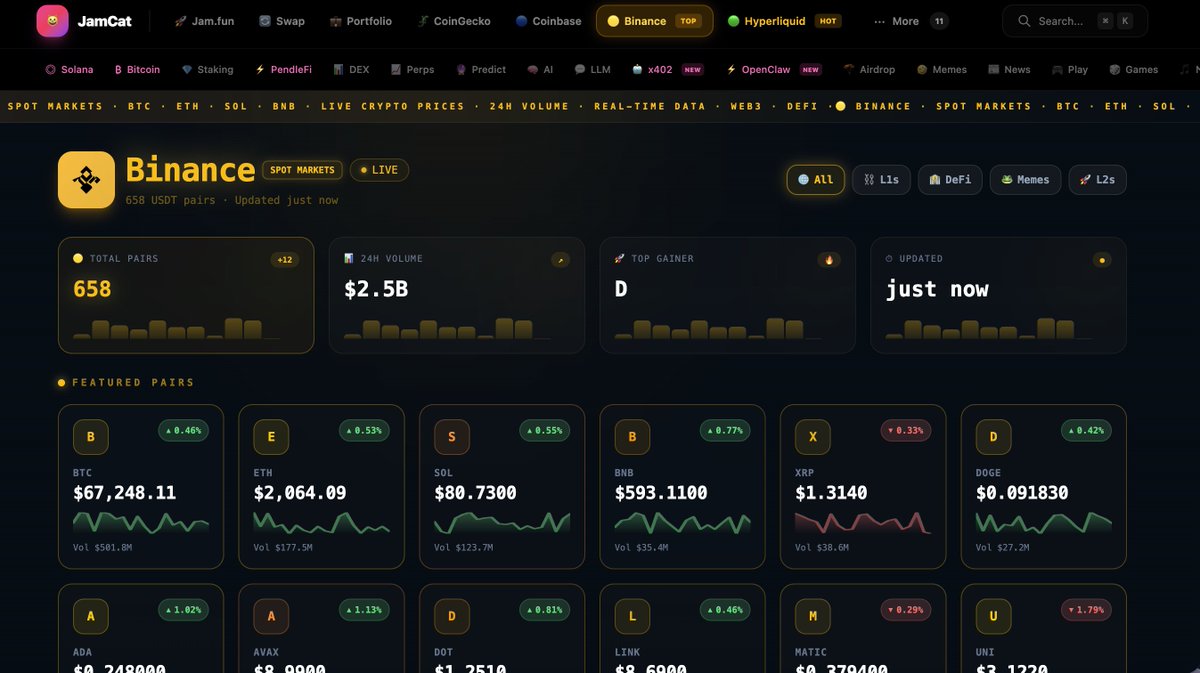The image size is (1200, 673).
Task: Open the Hyperliquid HOT tab
Action: [x=784, y=21]
